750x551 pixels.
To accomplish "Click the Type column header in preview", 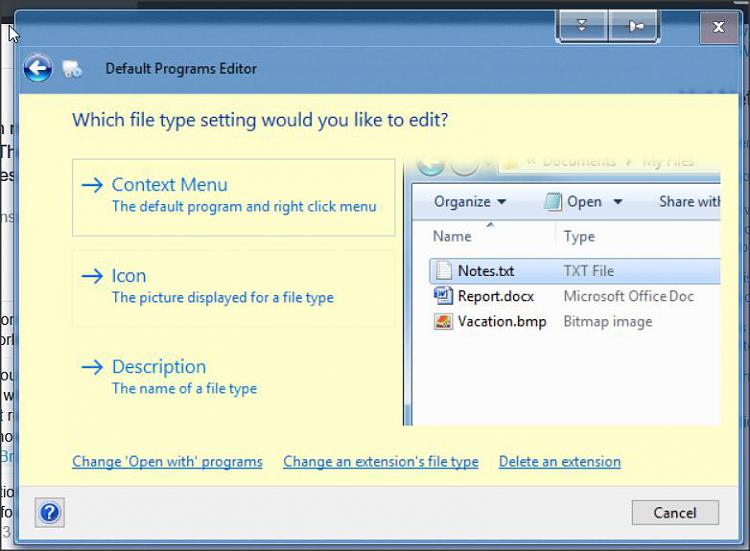I will point(579,236).
